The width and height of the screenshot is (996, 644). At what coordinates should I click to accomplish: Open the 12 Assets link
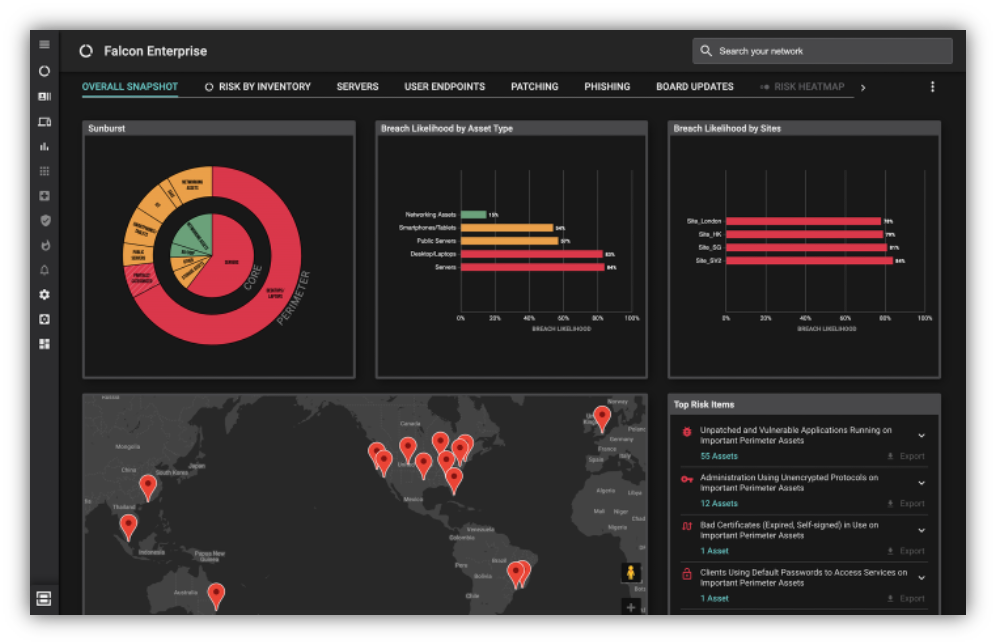pyautogui.click(x=718, y=504)
